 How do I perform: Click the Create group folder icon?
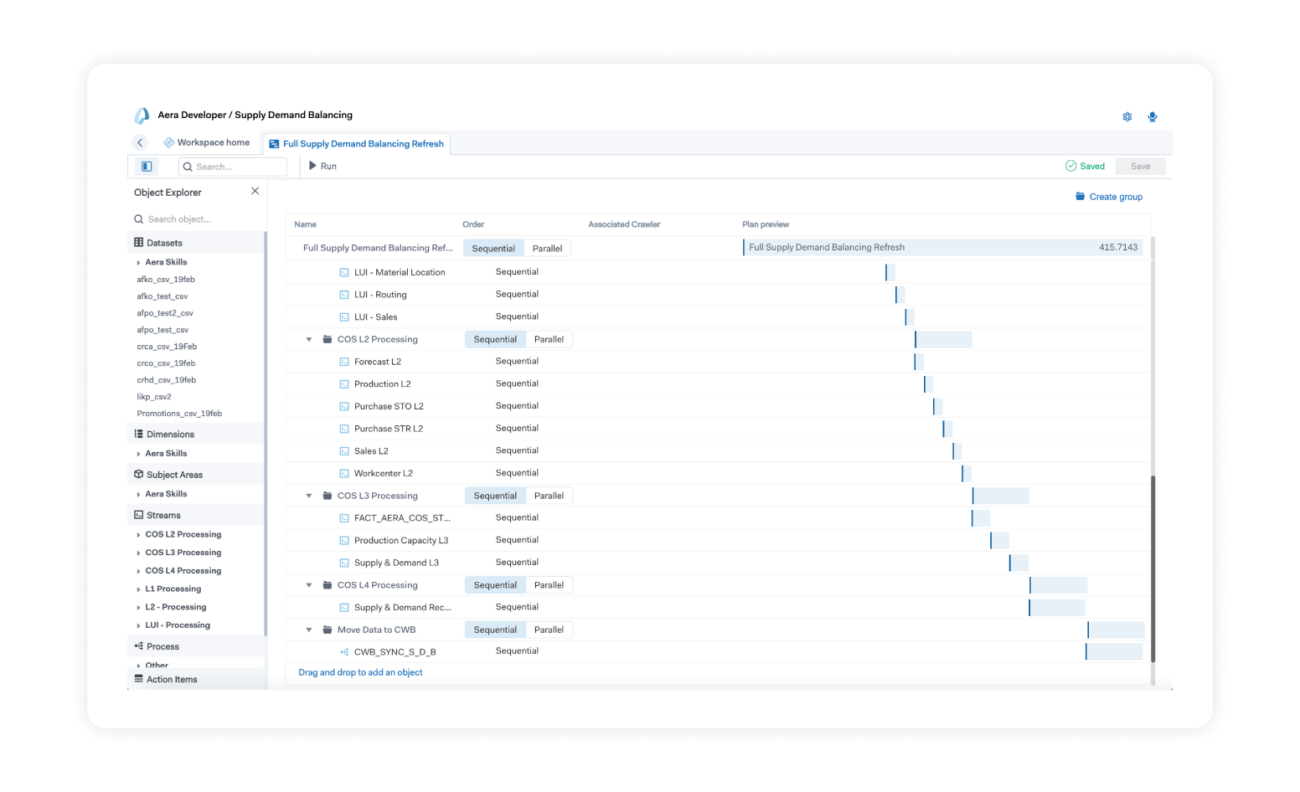click(x=1080, y=197)
